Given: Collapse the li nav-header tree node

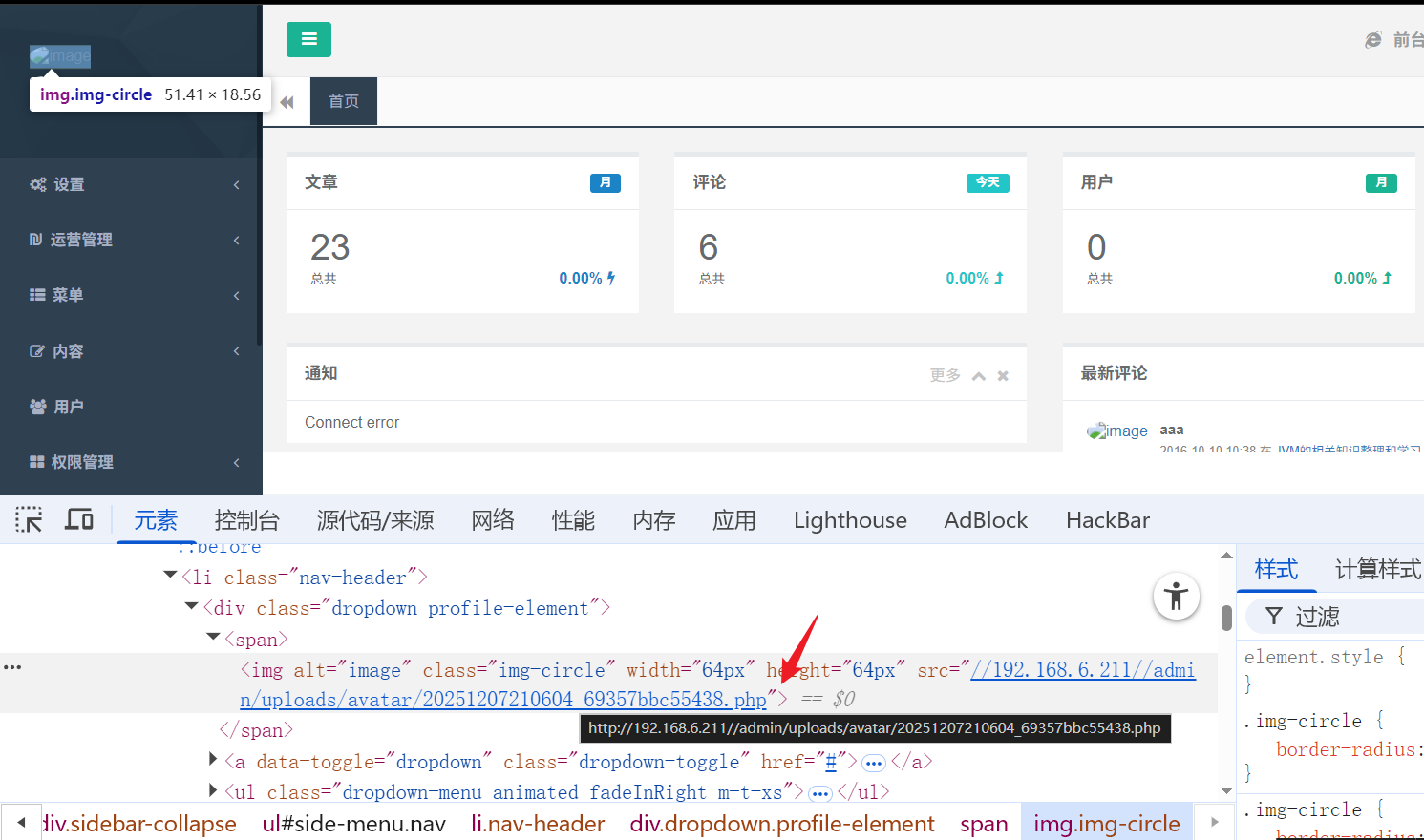Looking at the screenshot, I should tap(171, 576).
